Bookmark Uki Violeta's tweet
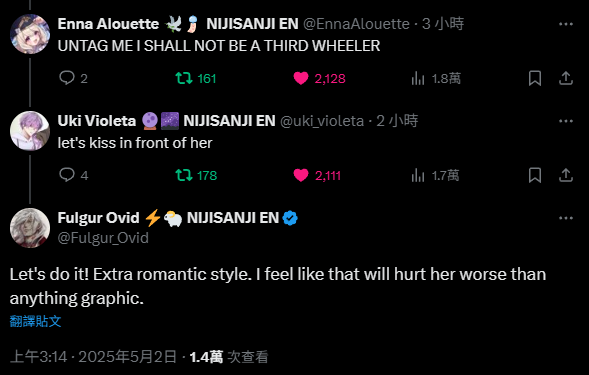Viewport: 589px width, 375px height. point(535,175)
